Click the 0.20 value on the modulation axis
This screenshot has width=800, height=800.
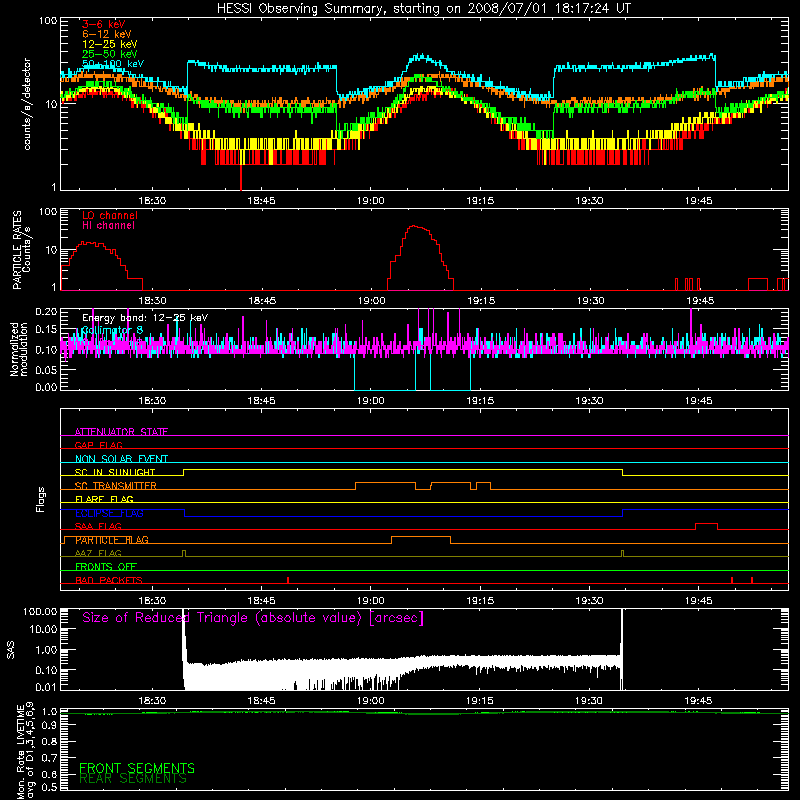pos(46,312)
